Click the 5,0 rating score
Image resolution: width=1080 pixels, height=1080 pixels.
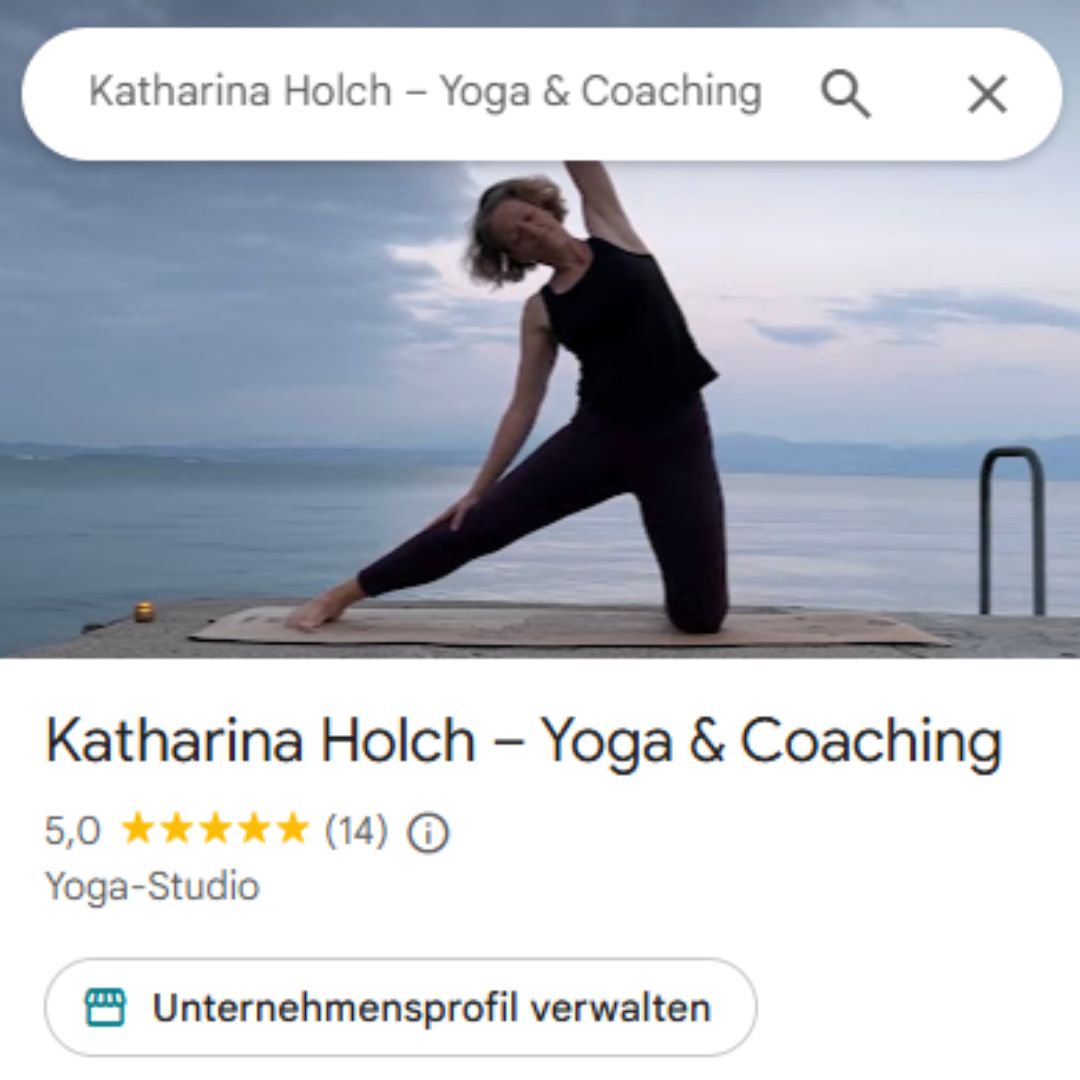tap(72, 830)
